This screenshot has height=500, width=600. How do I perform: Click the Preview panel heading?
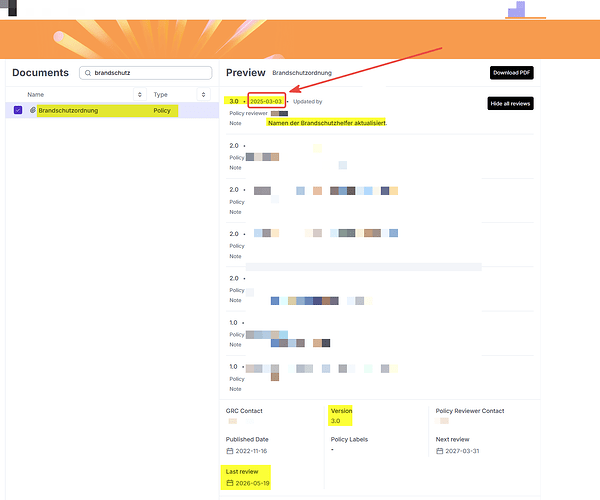click(x=246, y=73)
